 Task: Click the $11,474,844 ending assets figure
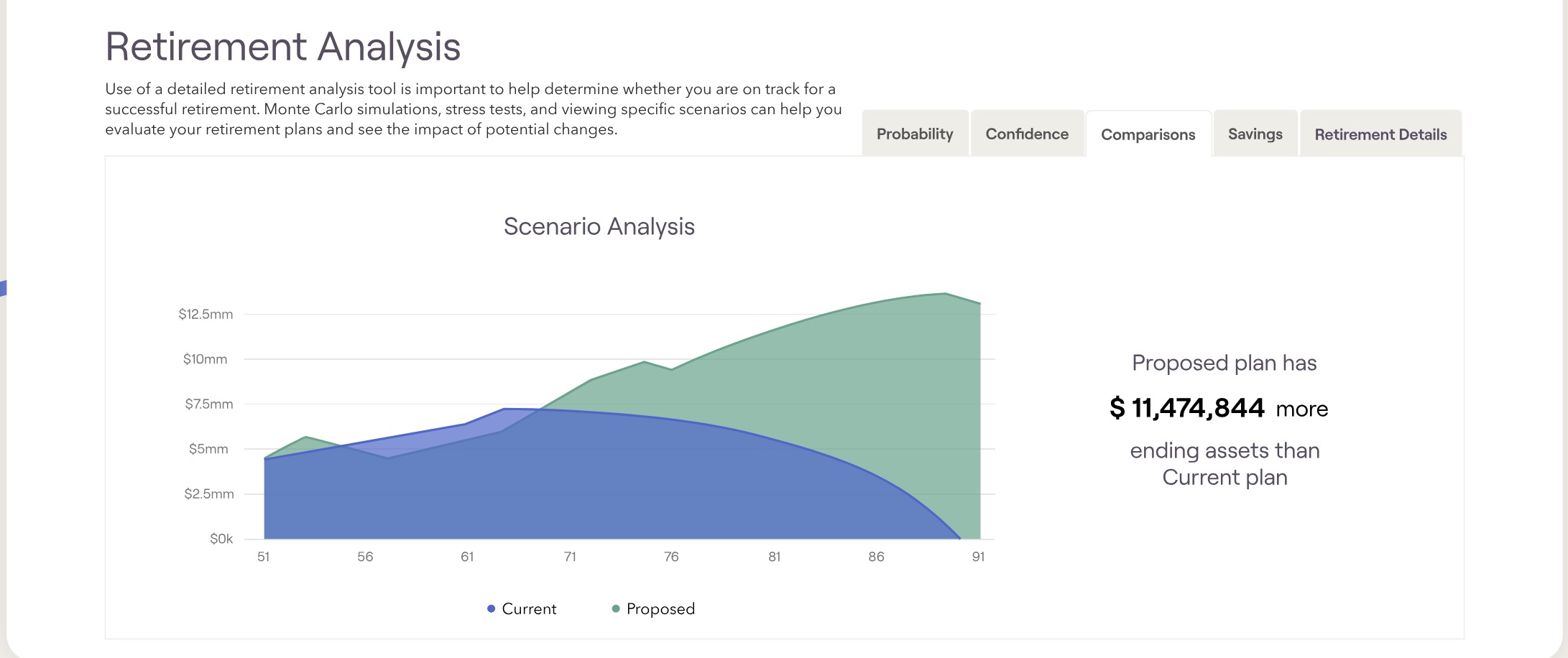(1187, 408)
